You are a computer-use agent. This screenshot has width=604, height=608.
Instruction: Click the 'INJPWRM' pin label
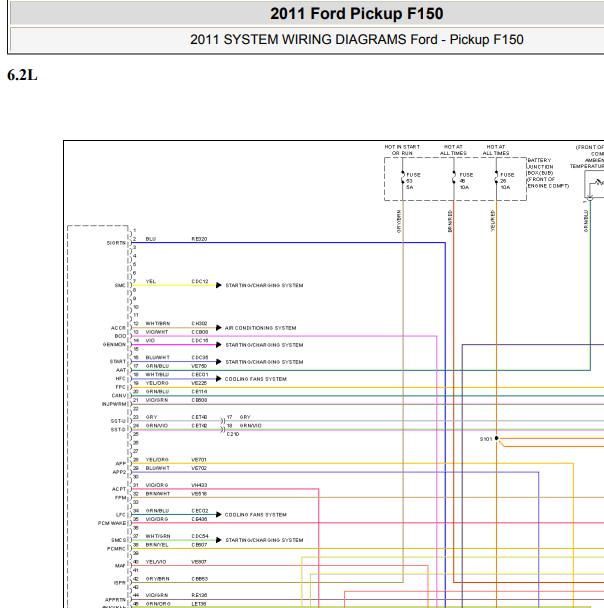point(114,404)
